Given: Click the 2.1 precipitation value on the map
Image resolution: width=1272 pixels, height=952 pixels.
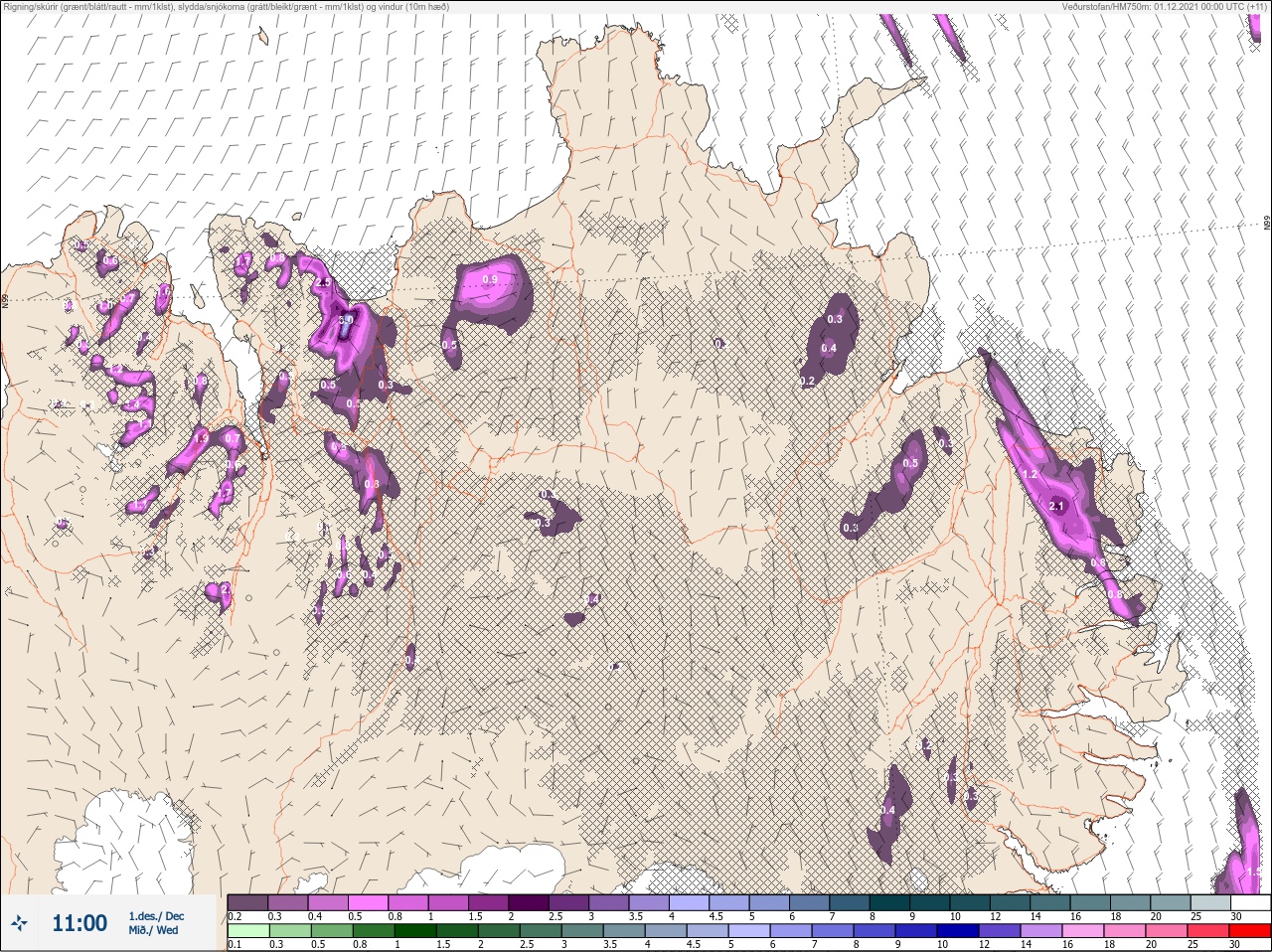Looking at the screenshot, I should (x=1056, y=507).
